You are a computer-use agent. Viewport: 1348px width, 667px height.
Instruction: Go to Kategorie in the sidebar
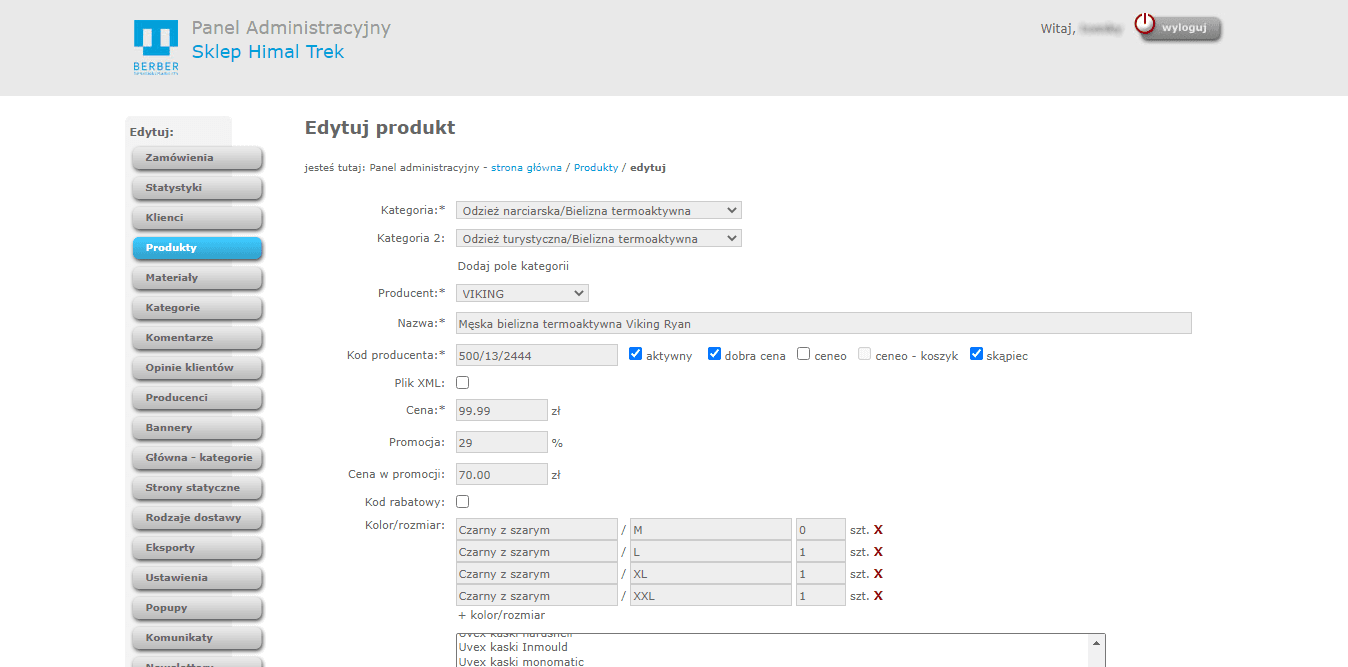(197, 308)
